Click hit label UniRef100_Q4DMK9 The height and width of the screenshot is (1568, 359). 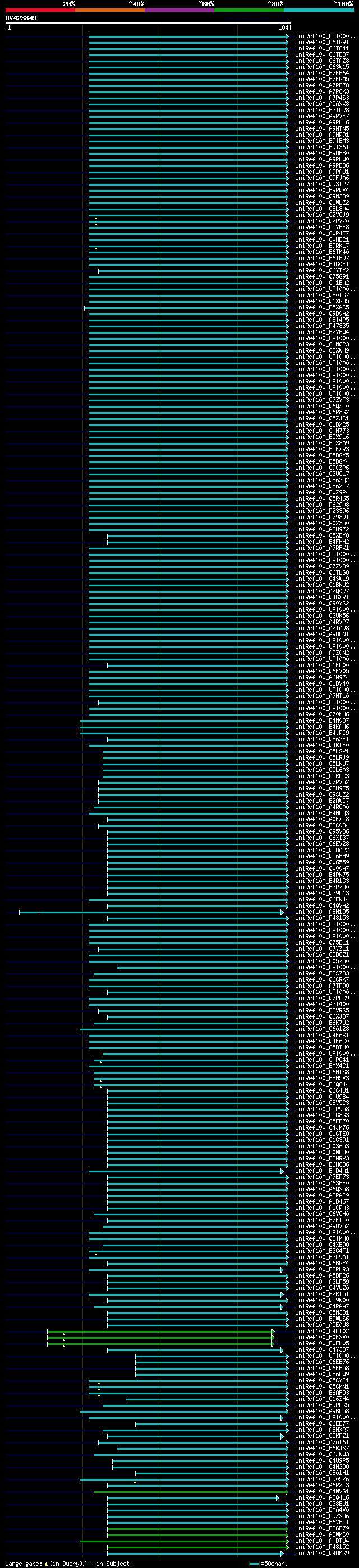tap(322, 1553)
